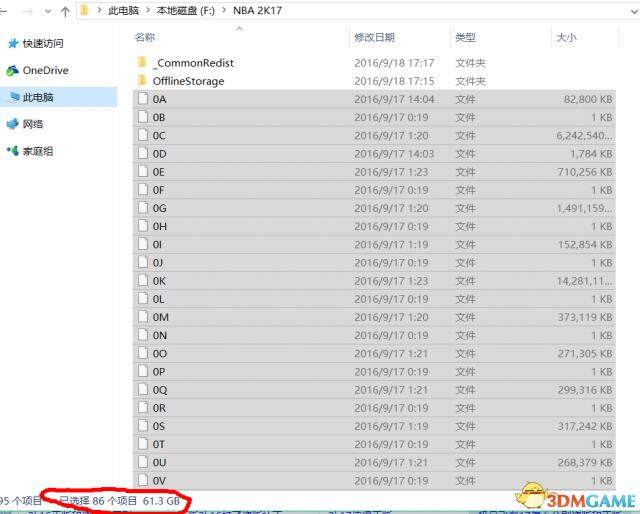
Task: Click the 82,800 KB size of file 0A
Action: click(588, 99)
